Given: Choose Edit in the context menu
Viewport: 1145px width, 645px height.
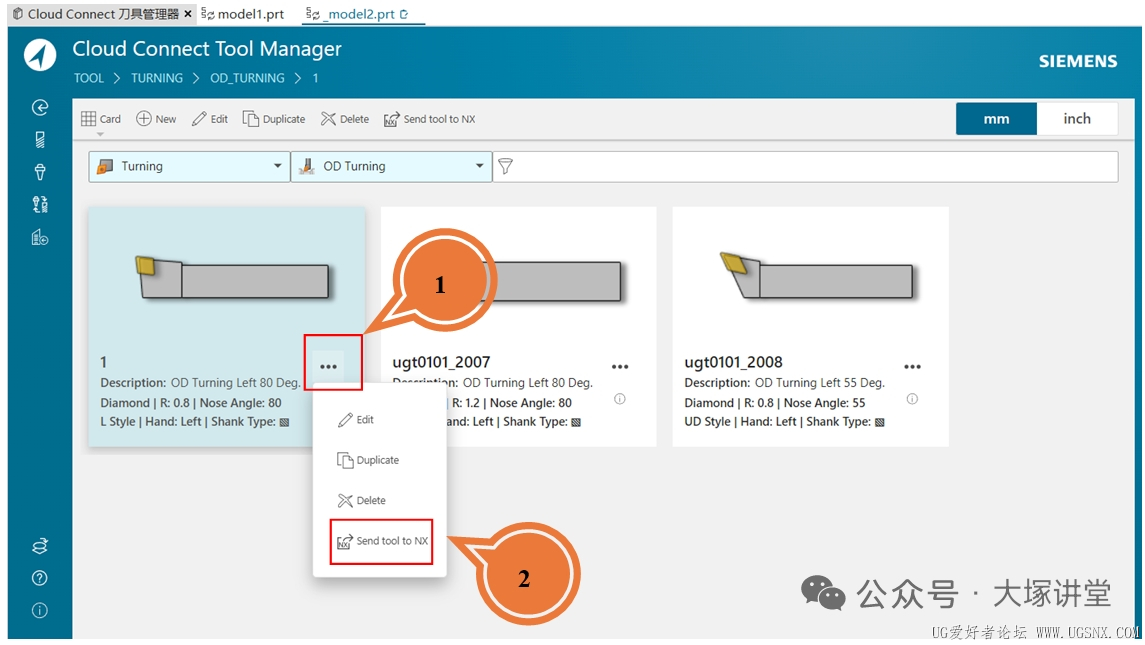Looking at the screenshot, I should (357, 420).
